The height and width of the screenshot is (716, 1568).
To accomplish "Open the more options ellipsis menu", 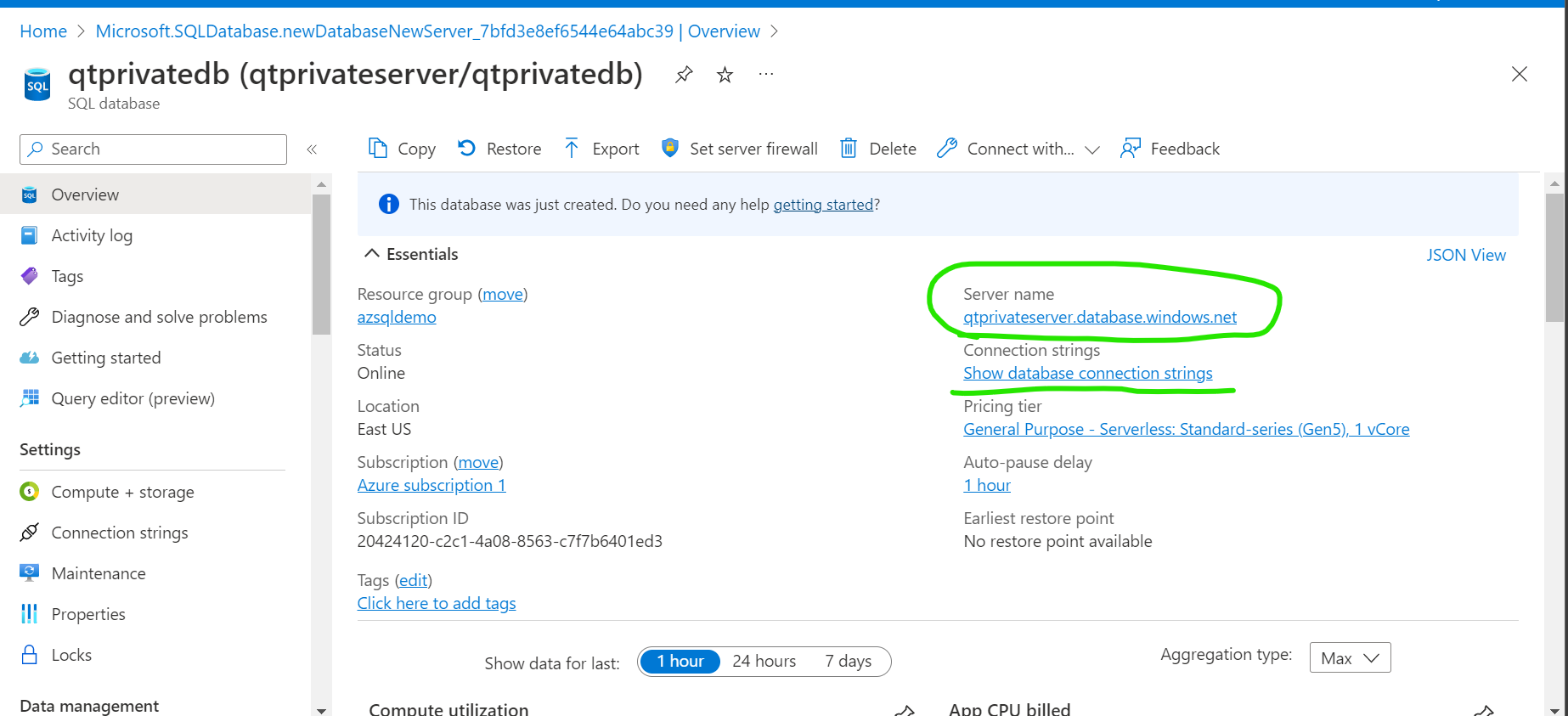I will [x=766, y=74].
